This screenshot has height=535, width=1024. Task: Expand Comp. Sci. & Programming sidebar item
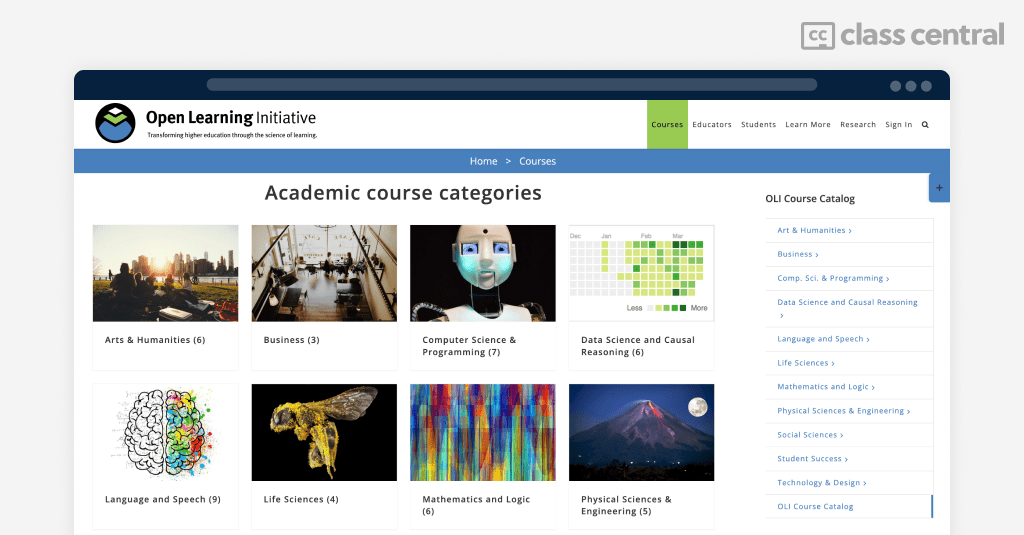pyautogui.click(x=831, y=279)
